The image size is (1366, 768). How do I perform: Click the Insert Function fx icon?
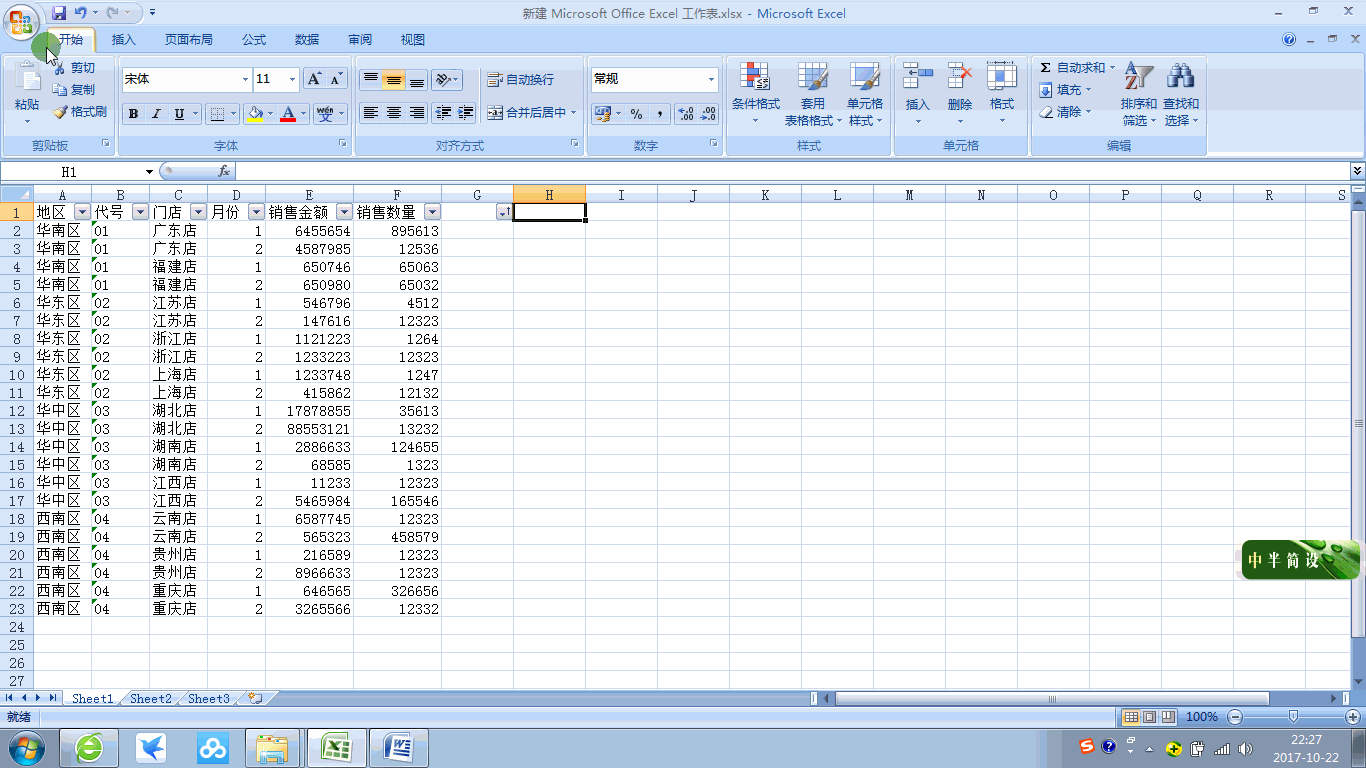point(224,172)
